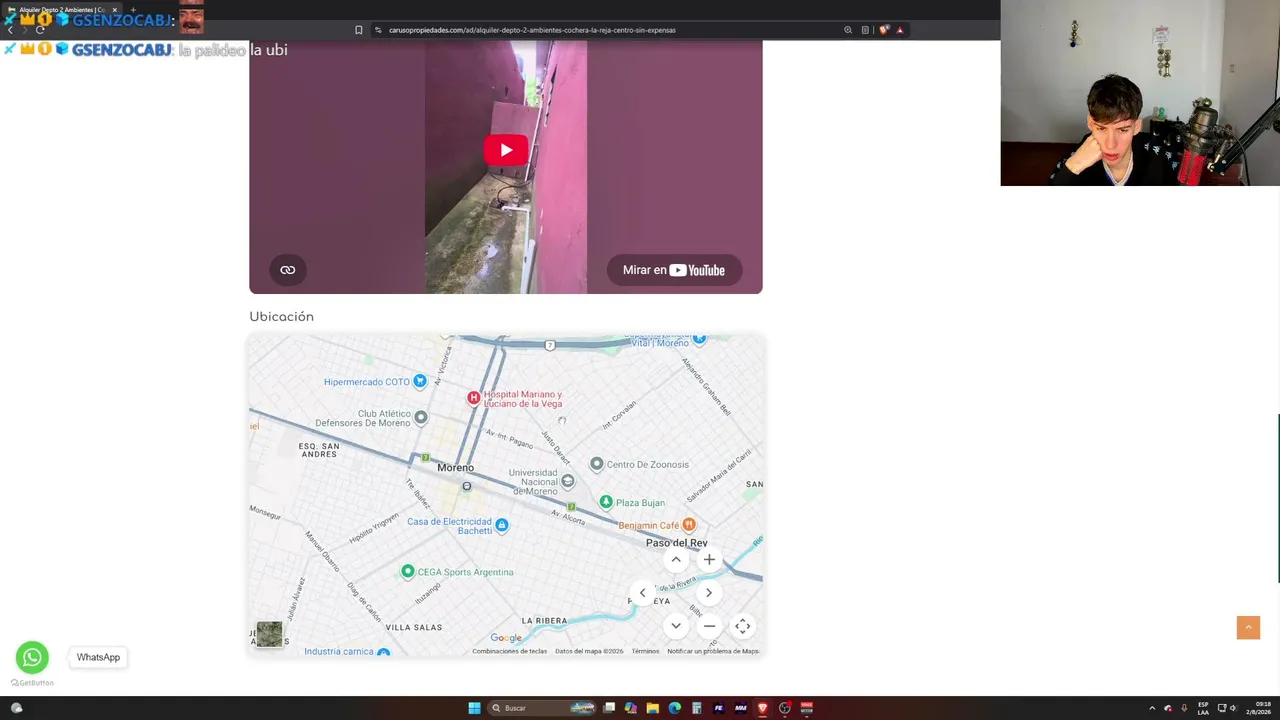Viewport: 1280px width, 720px height.
Task: Select Centro De Zoonosis map pin
Action: pos(597,464)
